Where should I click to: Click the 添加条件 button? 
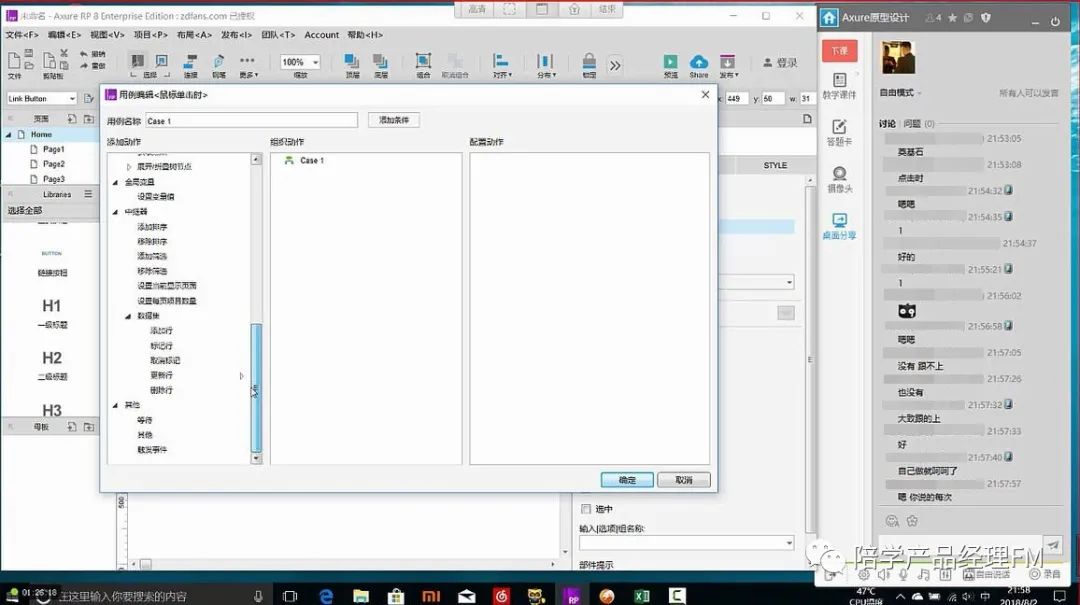pos(393,120)
